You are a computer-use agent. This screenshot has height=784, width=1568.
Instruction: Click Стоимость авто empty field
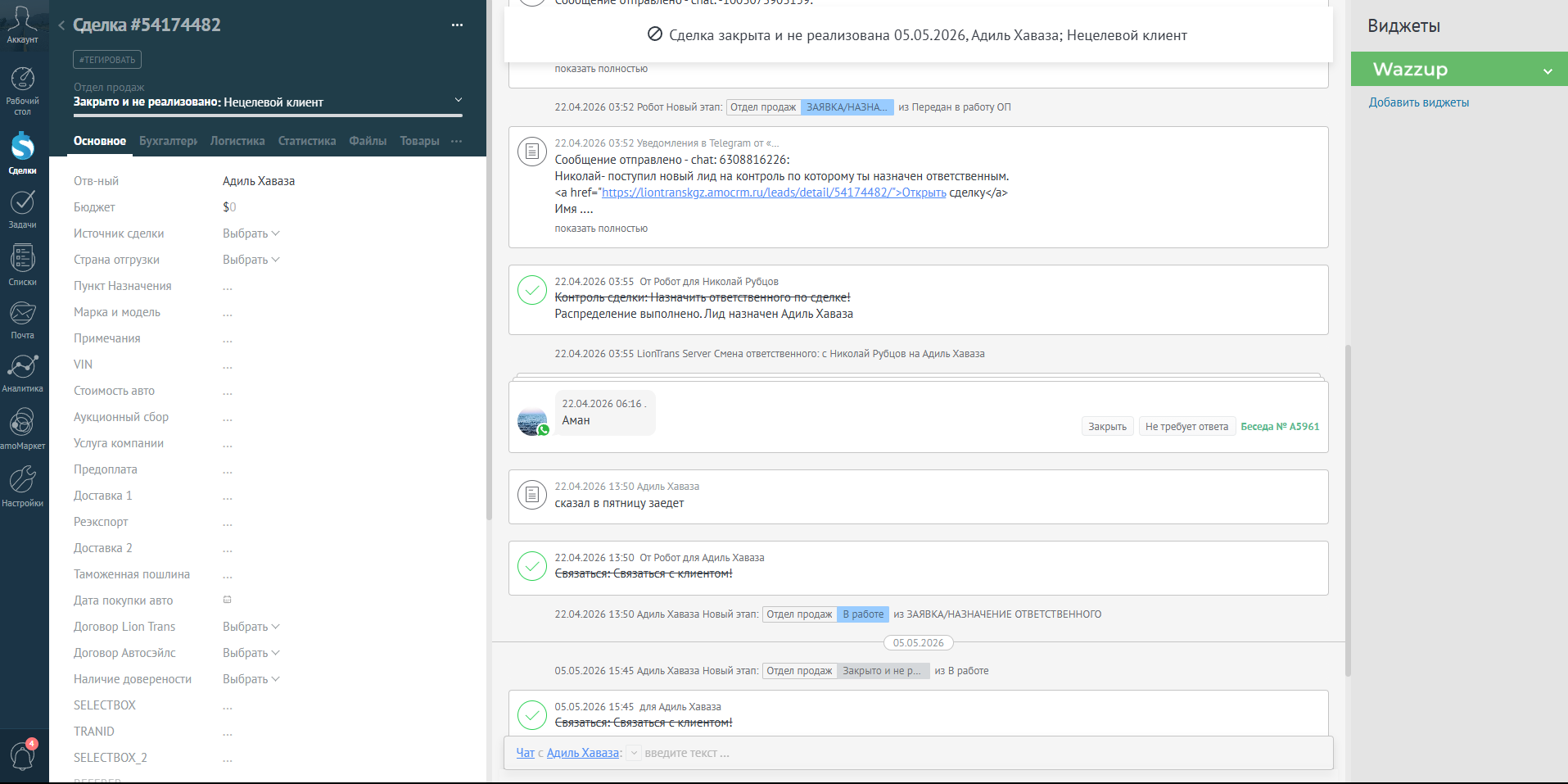pyautogui.click(x=228, y=391)
